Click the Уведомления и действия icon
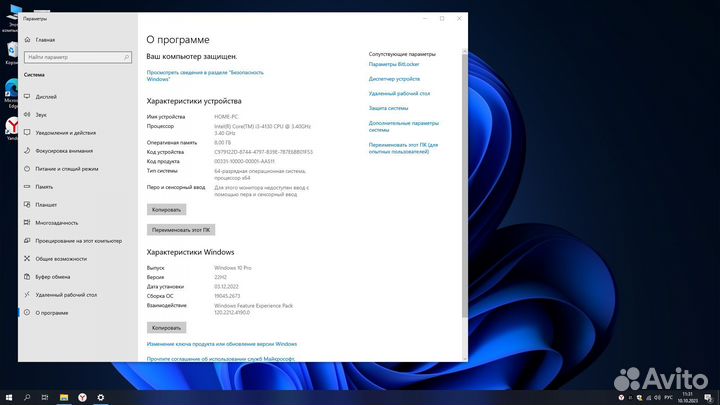This screenshot has height=405, width=720. click(27, 133)
